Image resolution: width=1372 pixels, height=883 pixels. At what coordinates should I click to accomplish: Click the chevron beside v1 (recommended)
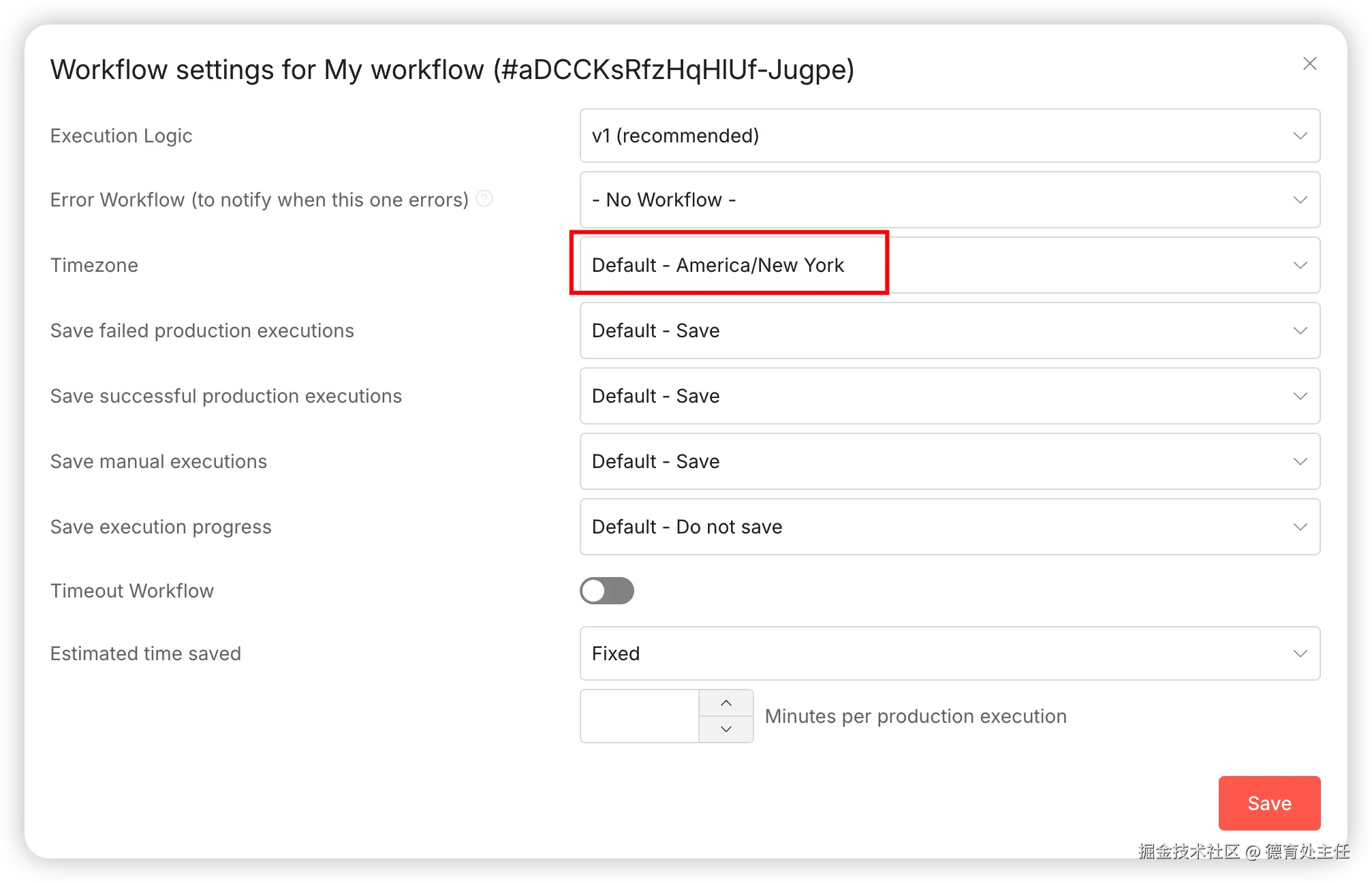click(x=1300, y=136)
